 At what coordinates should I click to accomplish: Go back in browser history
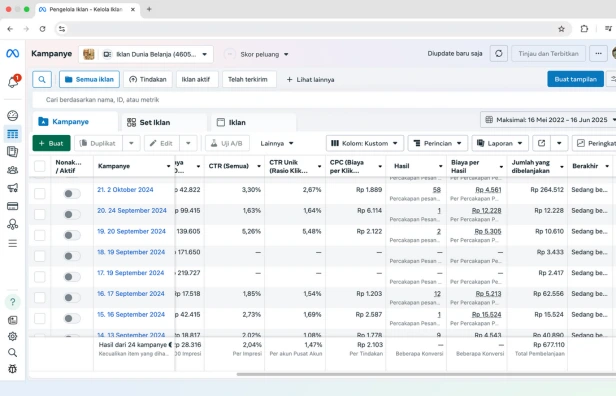pyautogui.click(x=10, y=29)
